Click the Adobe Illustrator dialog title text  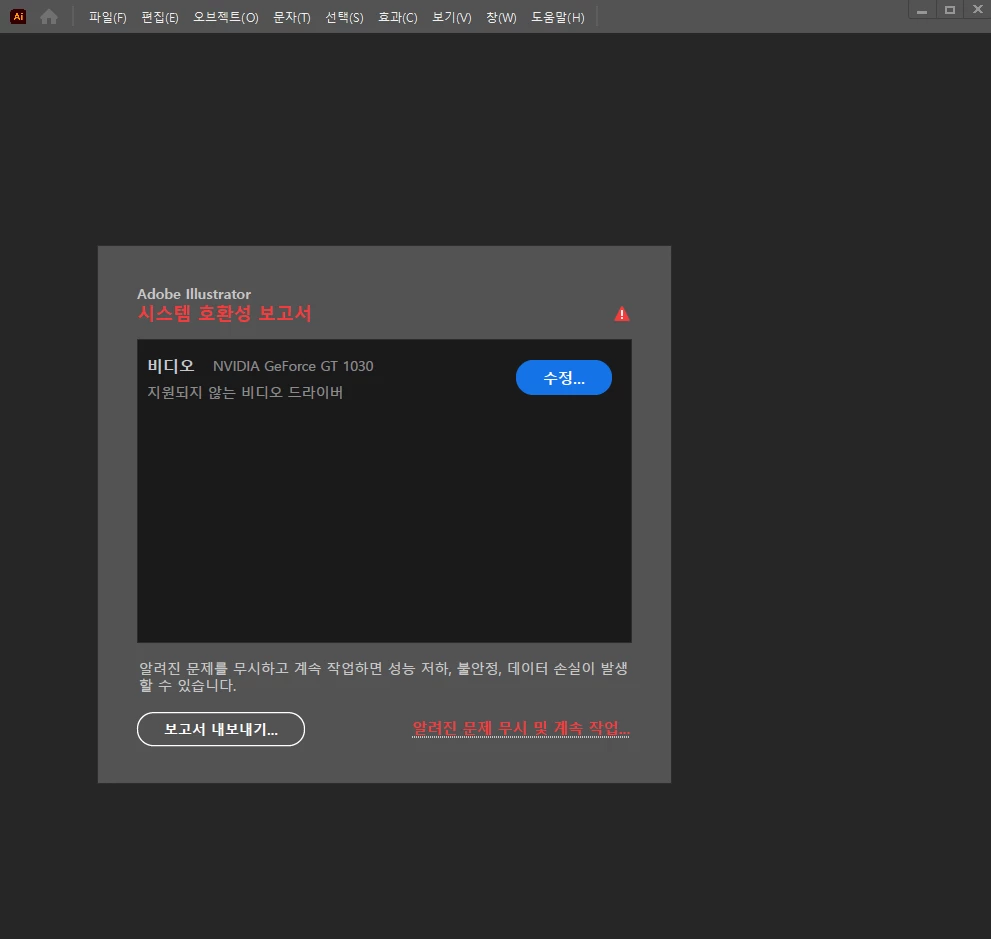coord(194,294)
